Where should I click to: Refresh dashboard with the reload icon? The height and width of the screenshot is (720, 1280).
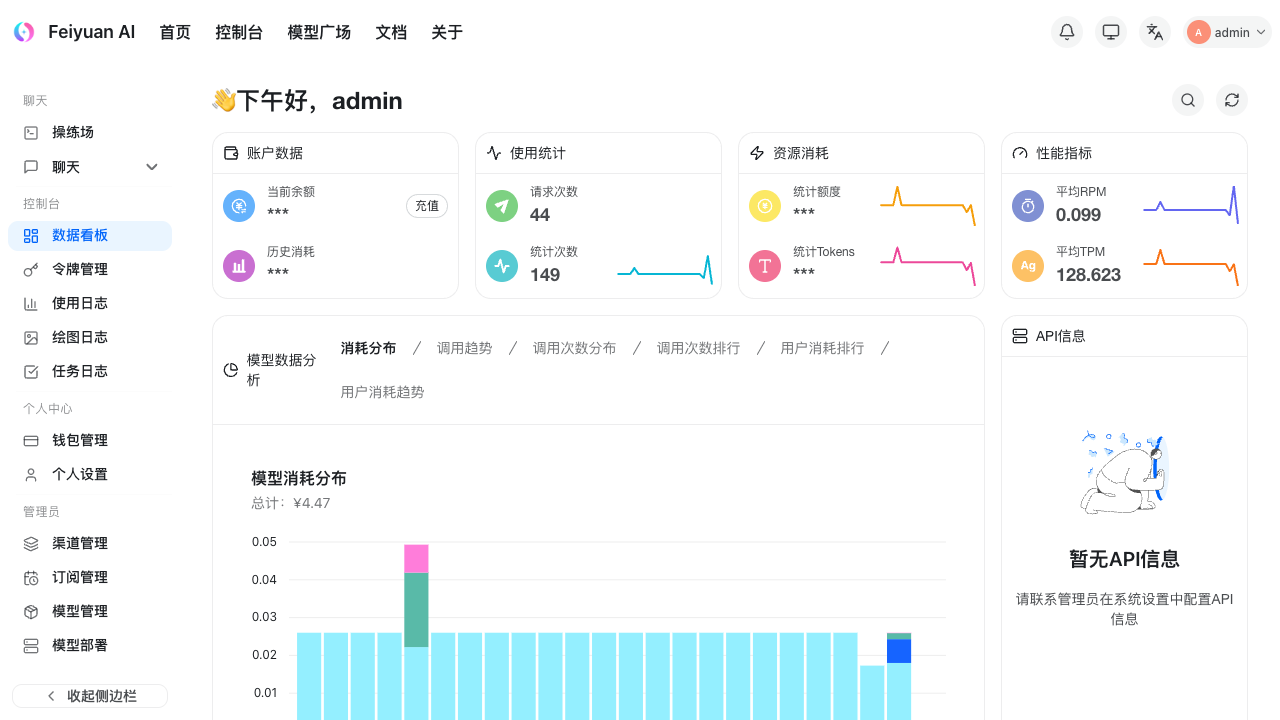pyautogui.click(x=1232, y=100)
